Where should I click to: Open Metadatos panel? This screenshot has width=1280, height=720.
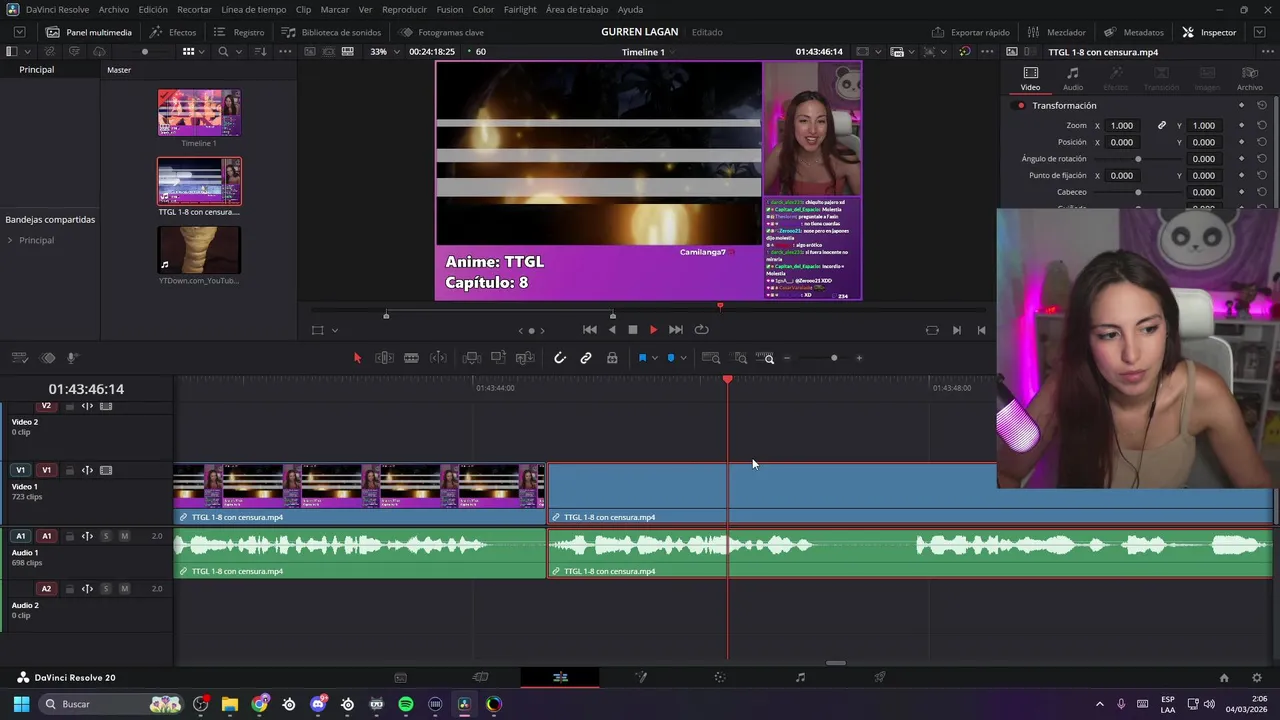coord(1134,32)
